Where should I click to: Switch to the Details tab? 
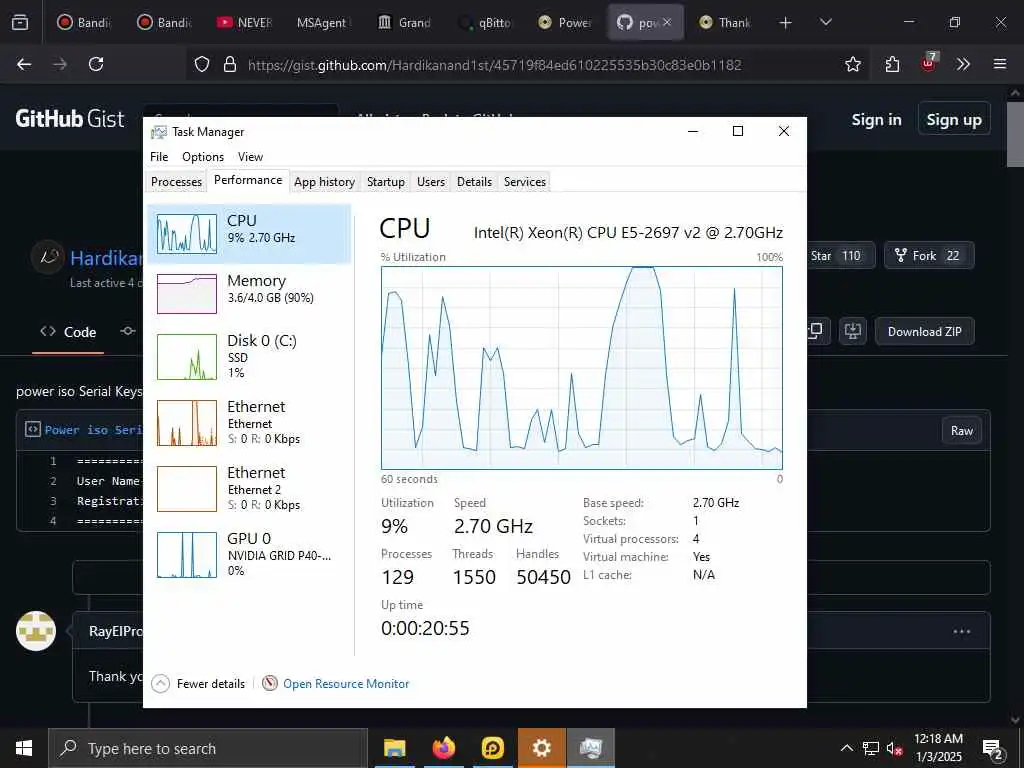tap(474, 182)
